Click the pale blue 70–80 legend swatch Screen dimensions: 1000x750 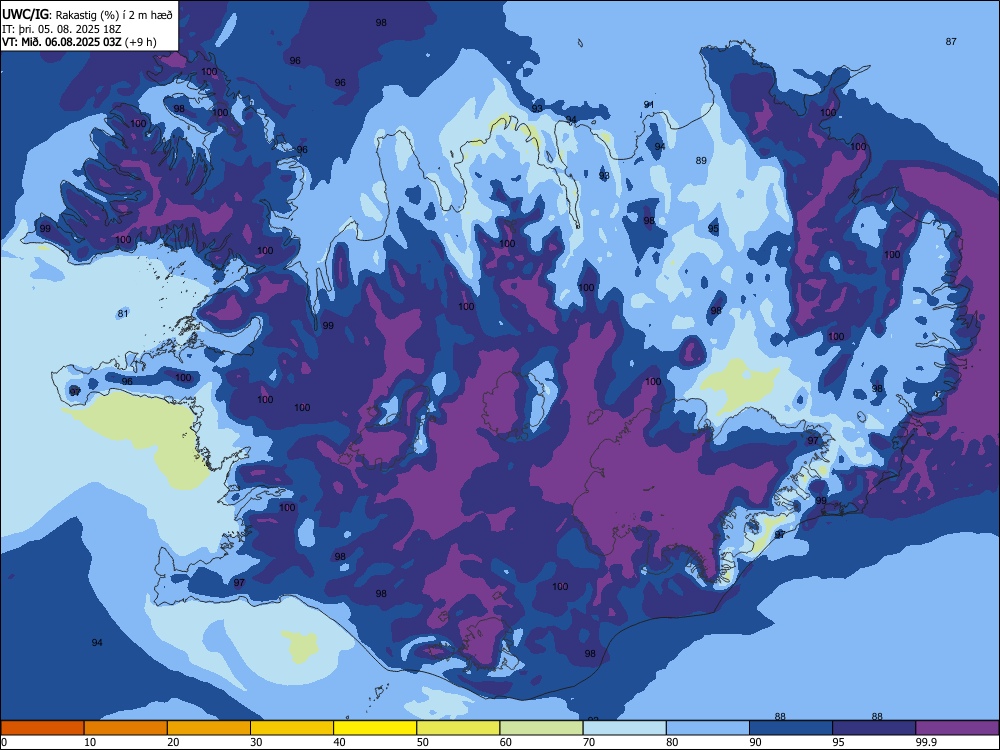[624, 728]
